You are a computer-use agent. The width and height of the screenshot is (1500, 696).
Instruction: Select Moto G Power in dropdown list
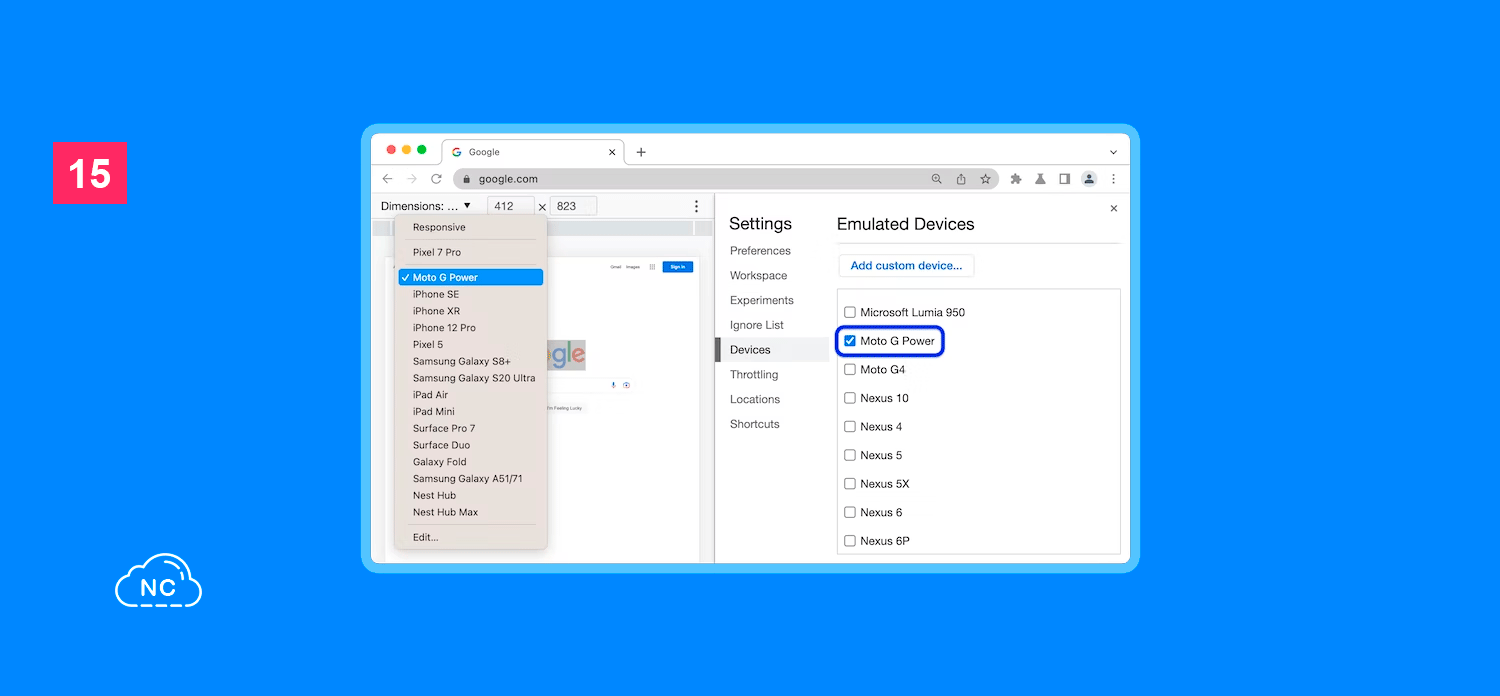[471, 277]
